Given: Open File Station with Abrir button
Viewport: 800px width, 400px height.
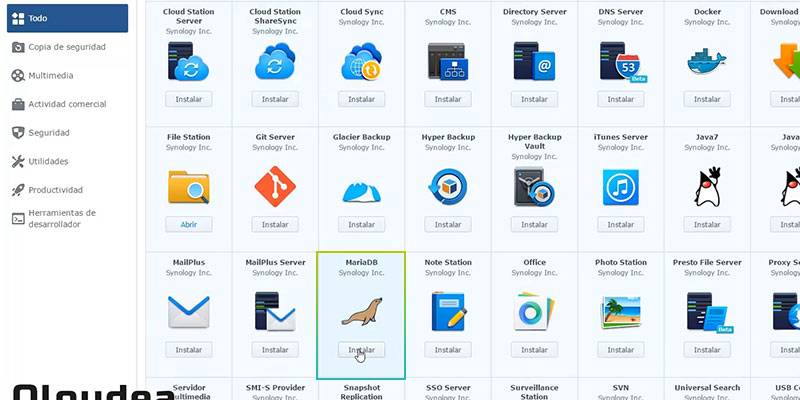Looking at the screenshot, I should click(188, 224).
